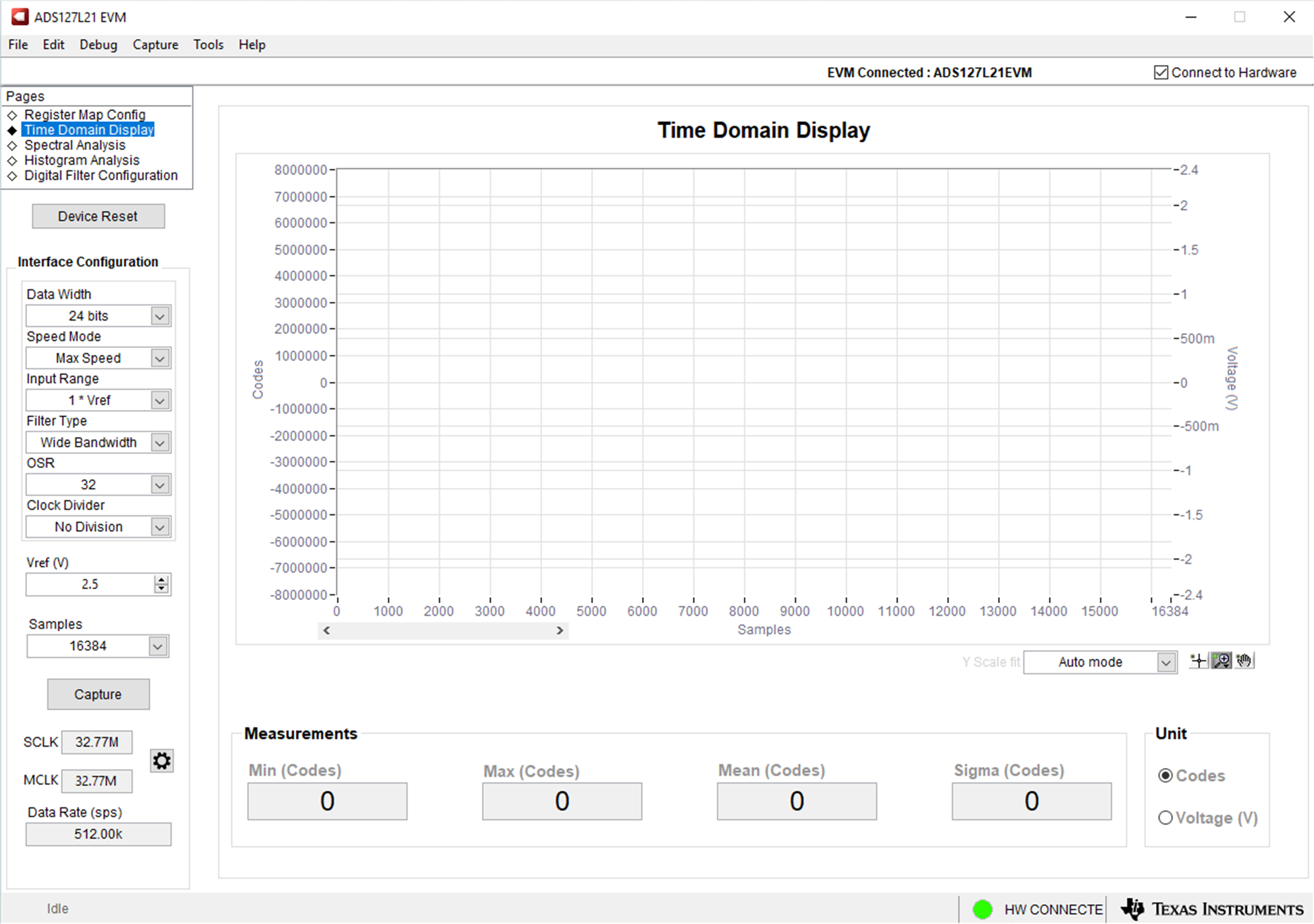
Task: Click the Capture button
Action: coord(97,694)
